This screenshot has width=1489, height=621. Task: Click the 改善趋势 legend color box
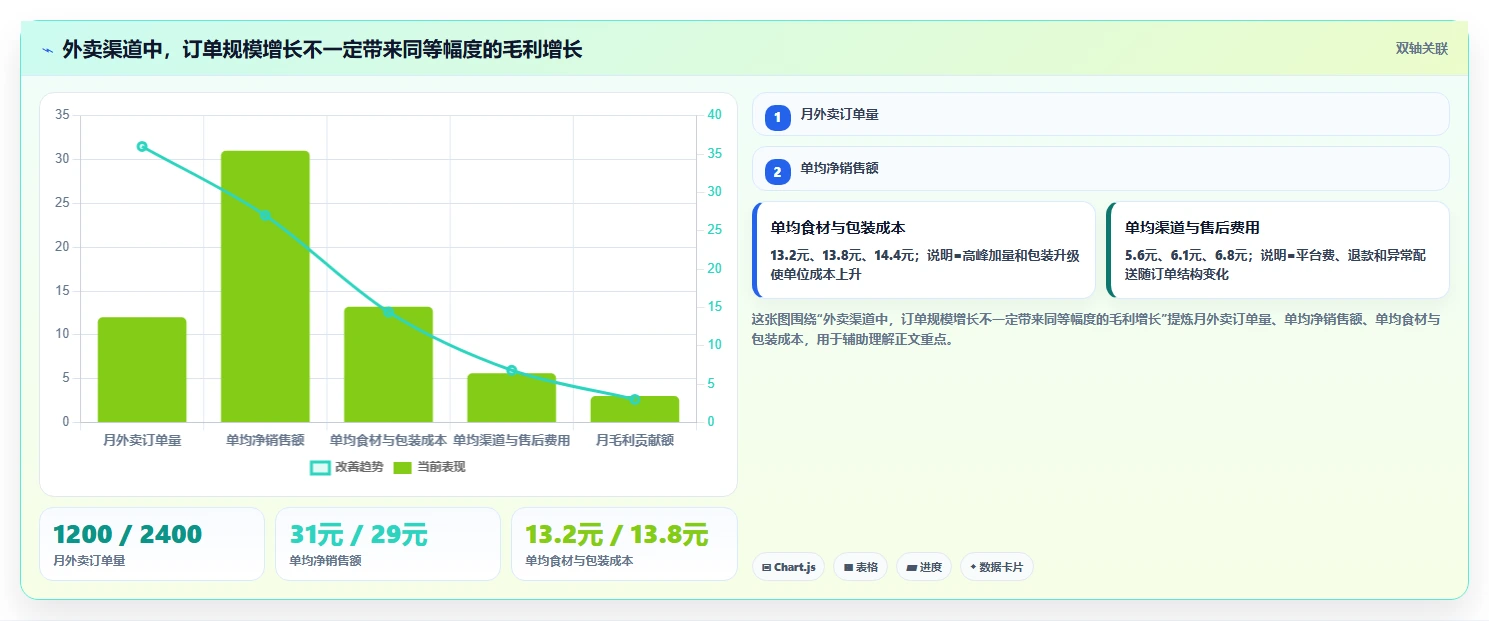(x=320, y=468)
